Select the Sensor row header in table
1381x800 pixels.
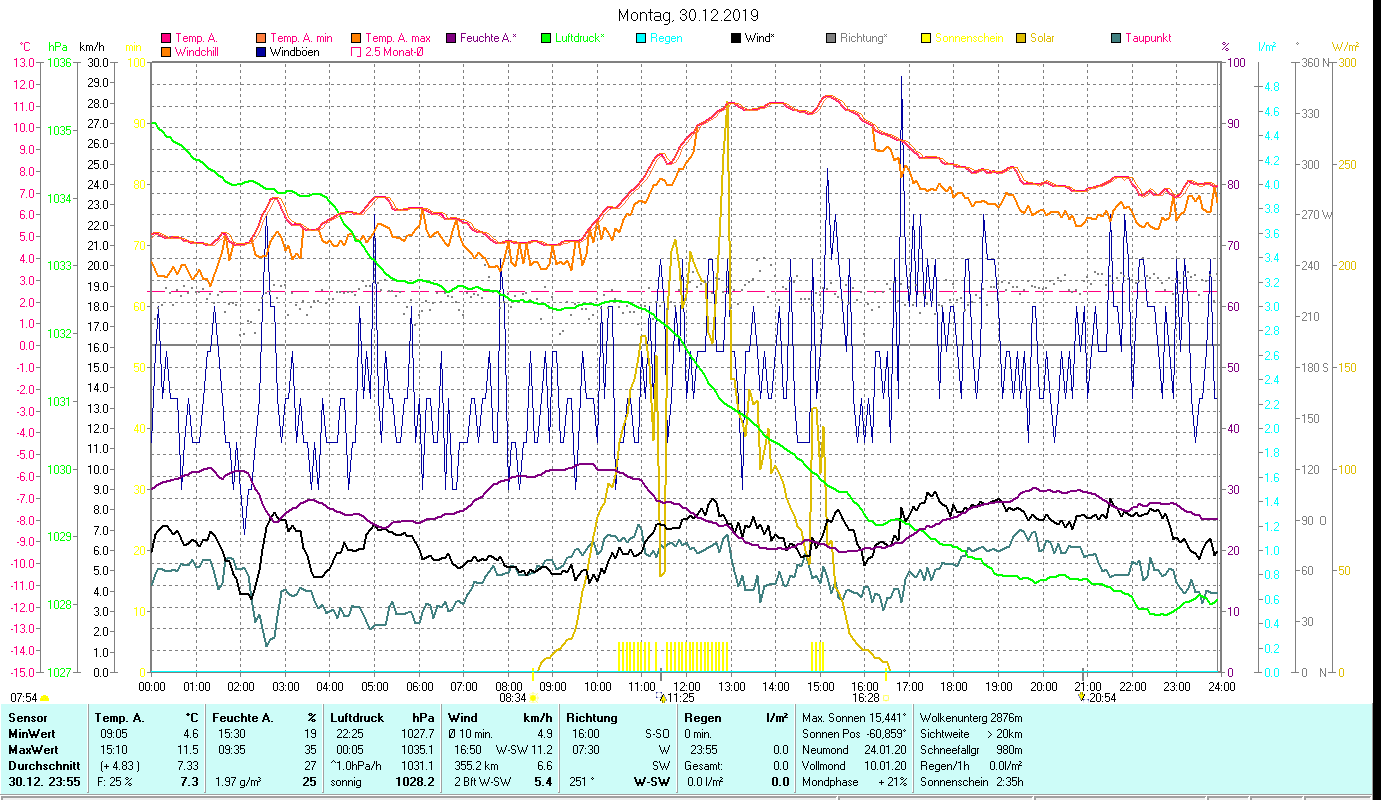pyautogui.click(x=28, y=718)
